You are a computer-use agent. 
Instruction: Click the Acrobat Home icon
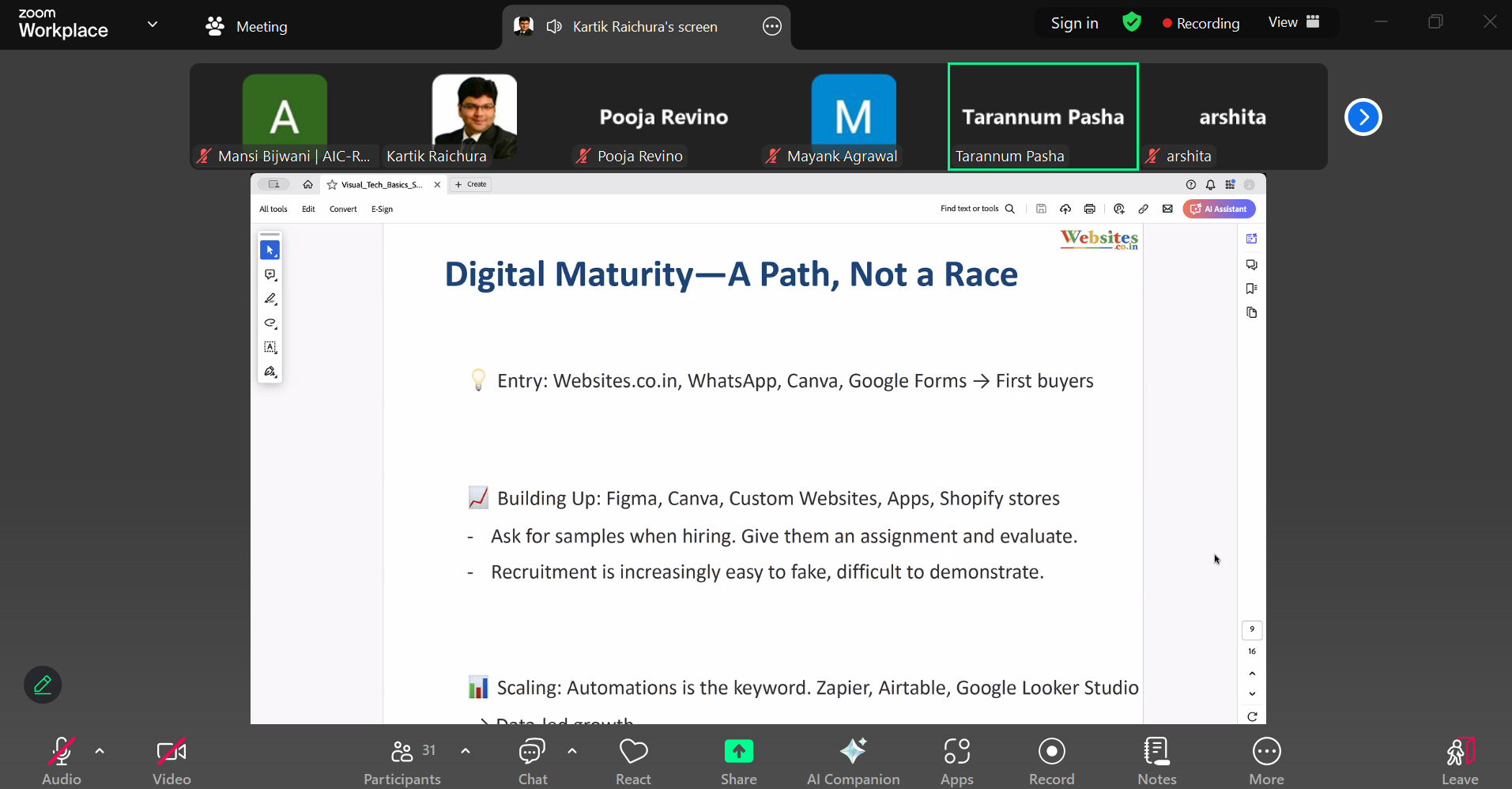[x=308, y=184]
